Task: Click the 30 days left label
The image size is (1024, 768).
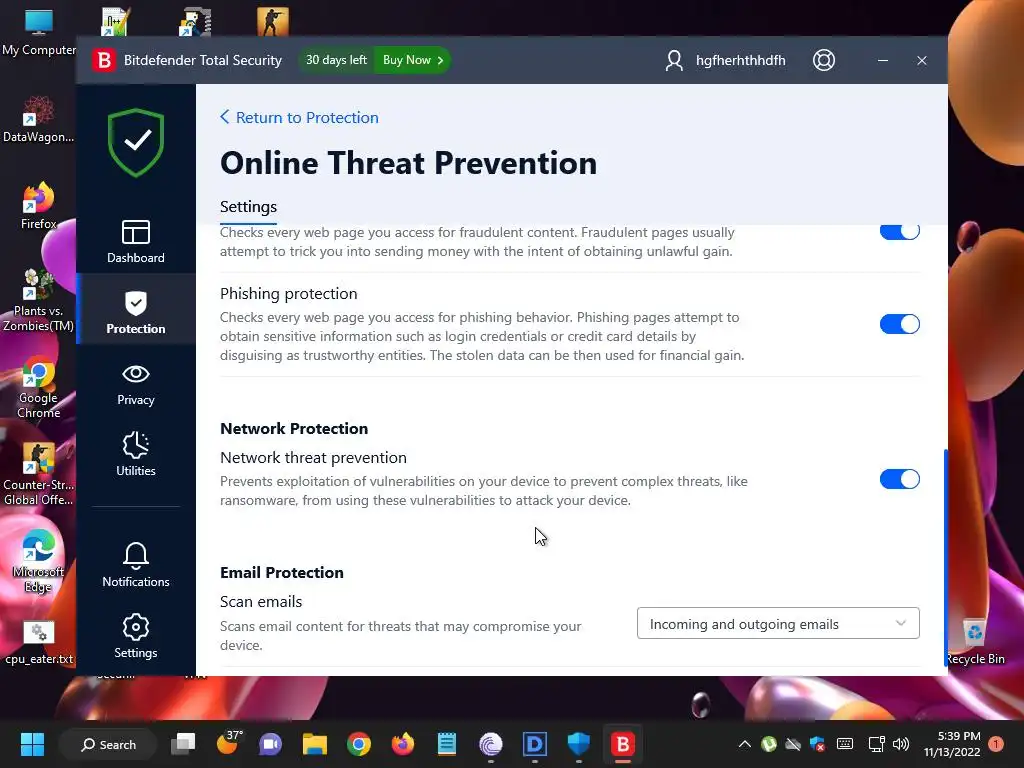Action: pos(336,60)
